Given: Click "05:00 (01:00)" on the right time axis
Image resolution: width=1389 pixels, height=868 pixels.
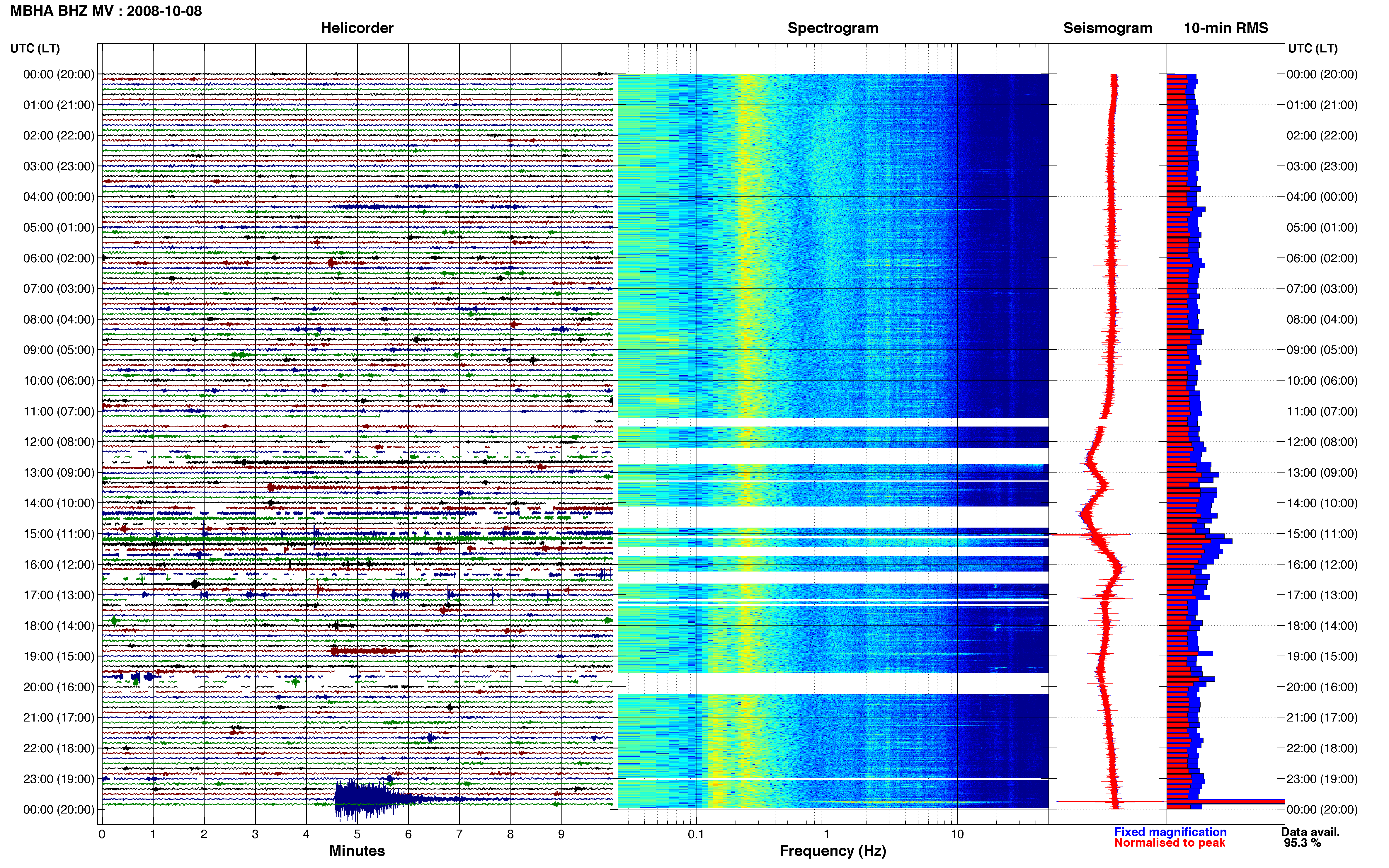Looking at the screenshot, I should click(x=1322, y=227).
